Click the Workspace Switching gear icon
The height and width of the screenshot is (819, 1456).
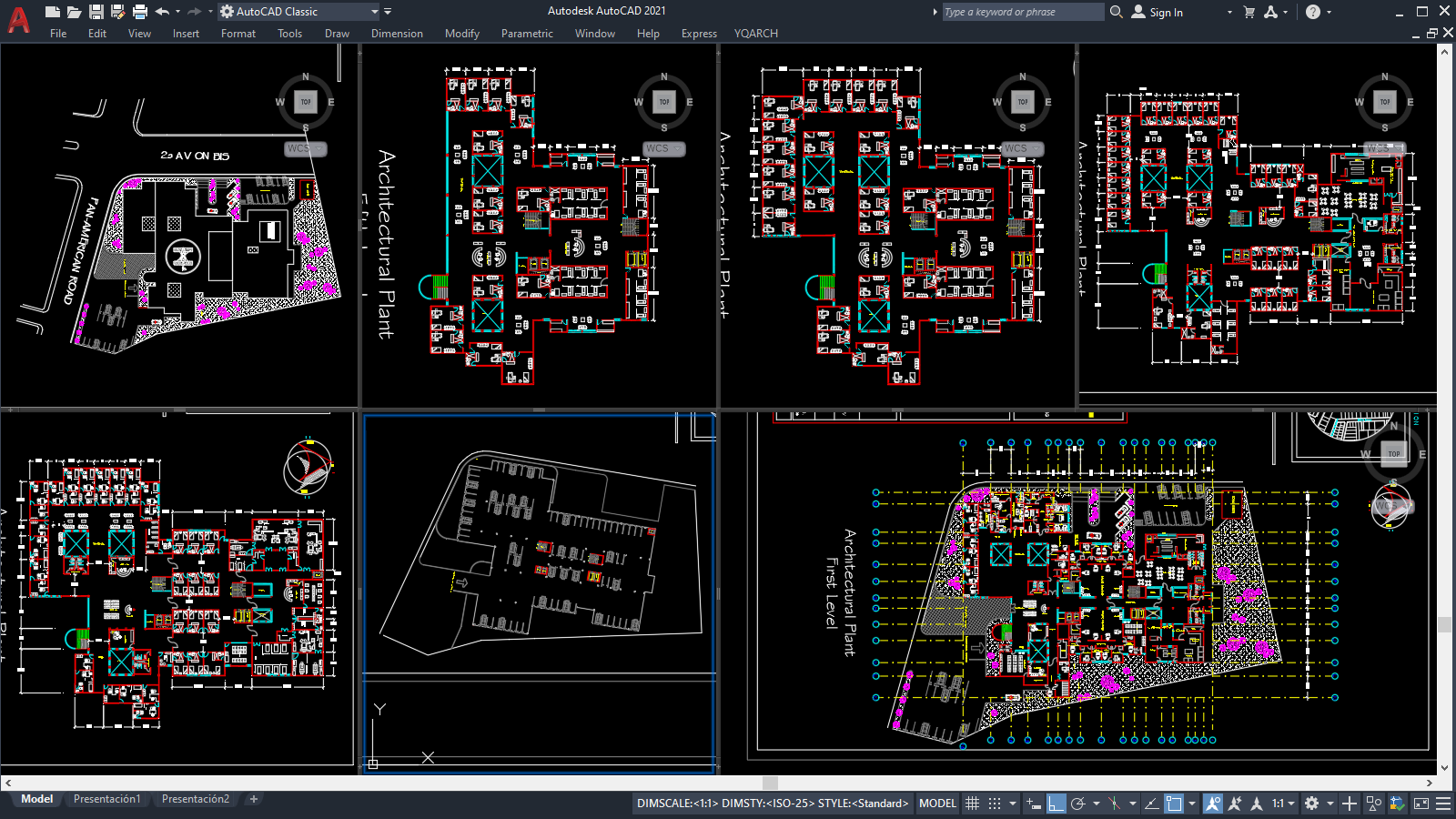[x=1311, y=804]
